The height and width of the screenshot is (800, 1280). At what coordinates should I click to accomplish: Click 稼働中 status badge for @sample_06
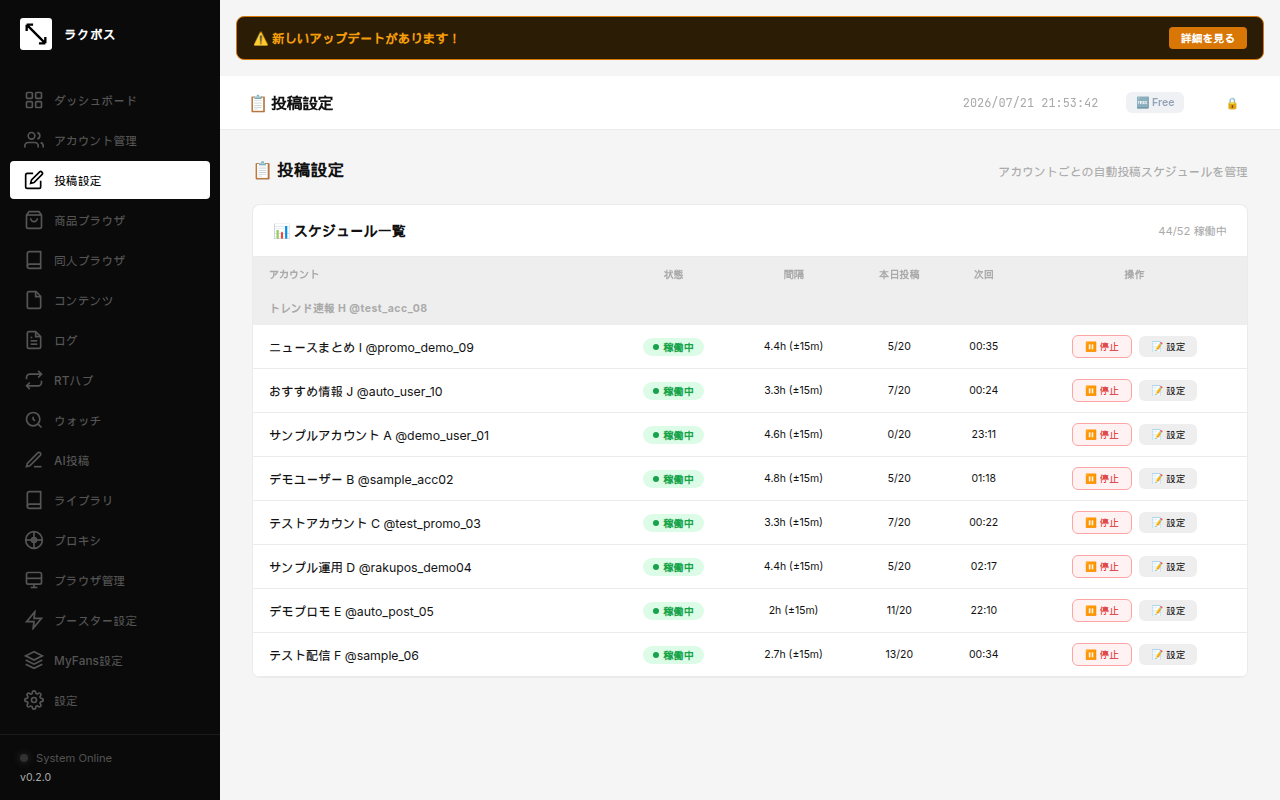click(x=673, y=655)
